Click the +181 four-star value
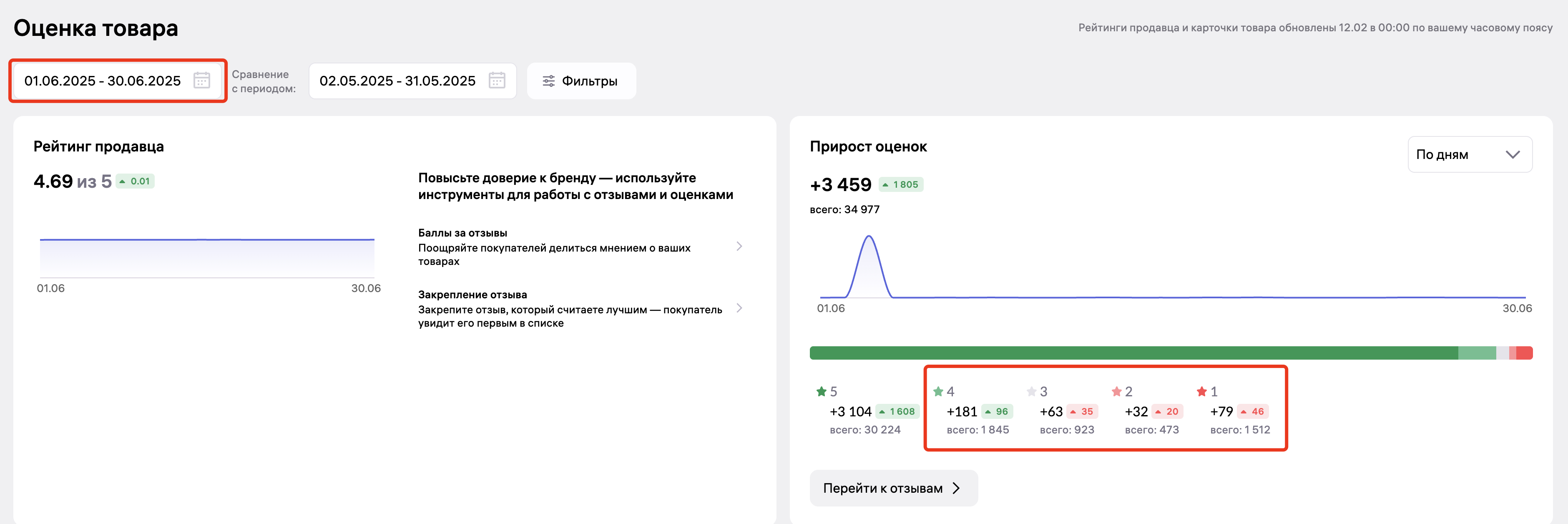The width and height of the screenshot is (1568, 524). (x=962, y=411)
